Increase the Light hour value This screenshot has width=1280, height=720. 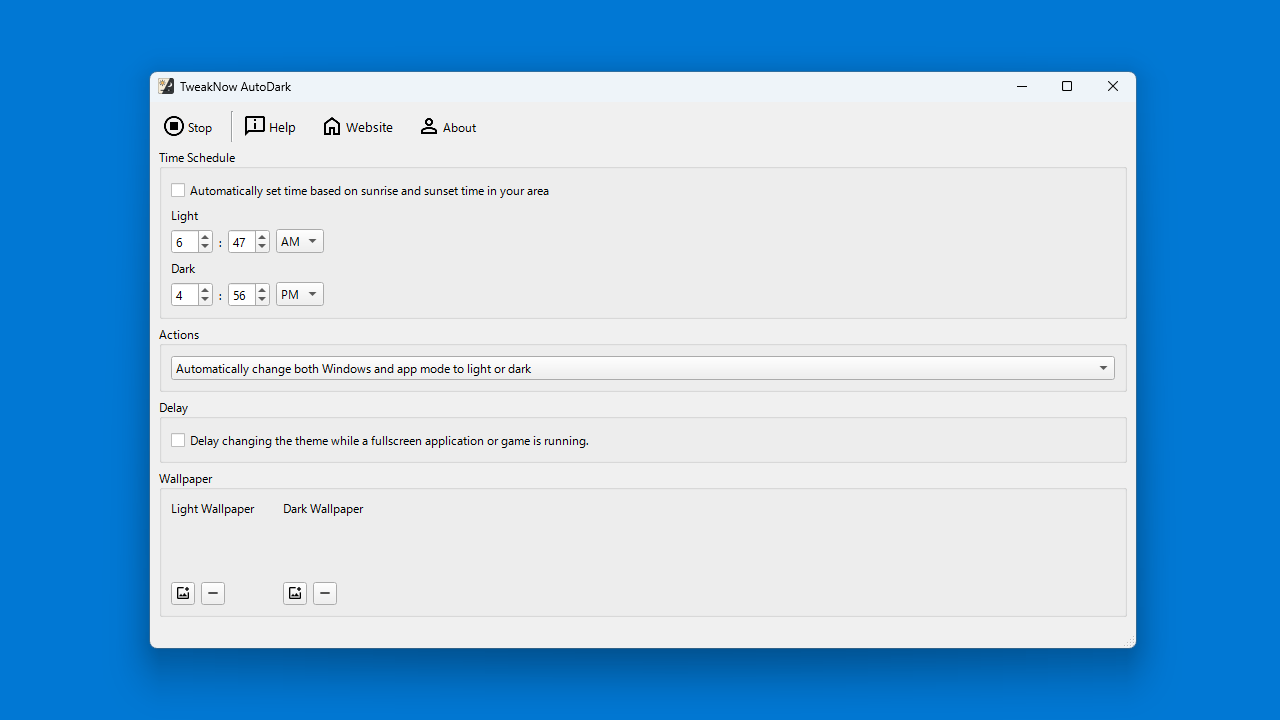[205, 237]
